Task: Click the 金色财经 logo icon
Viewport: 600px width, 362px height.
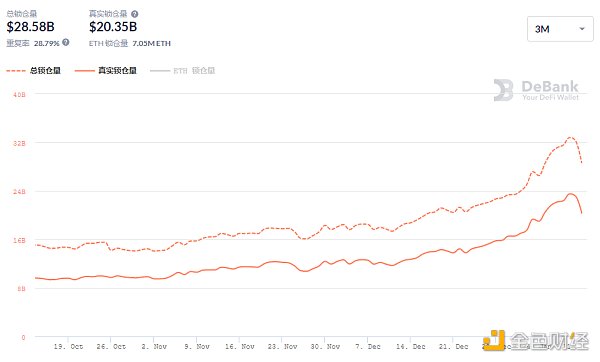Action: coord(494,340)
